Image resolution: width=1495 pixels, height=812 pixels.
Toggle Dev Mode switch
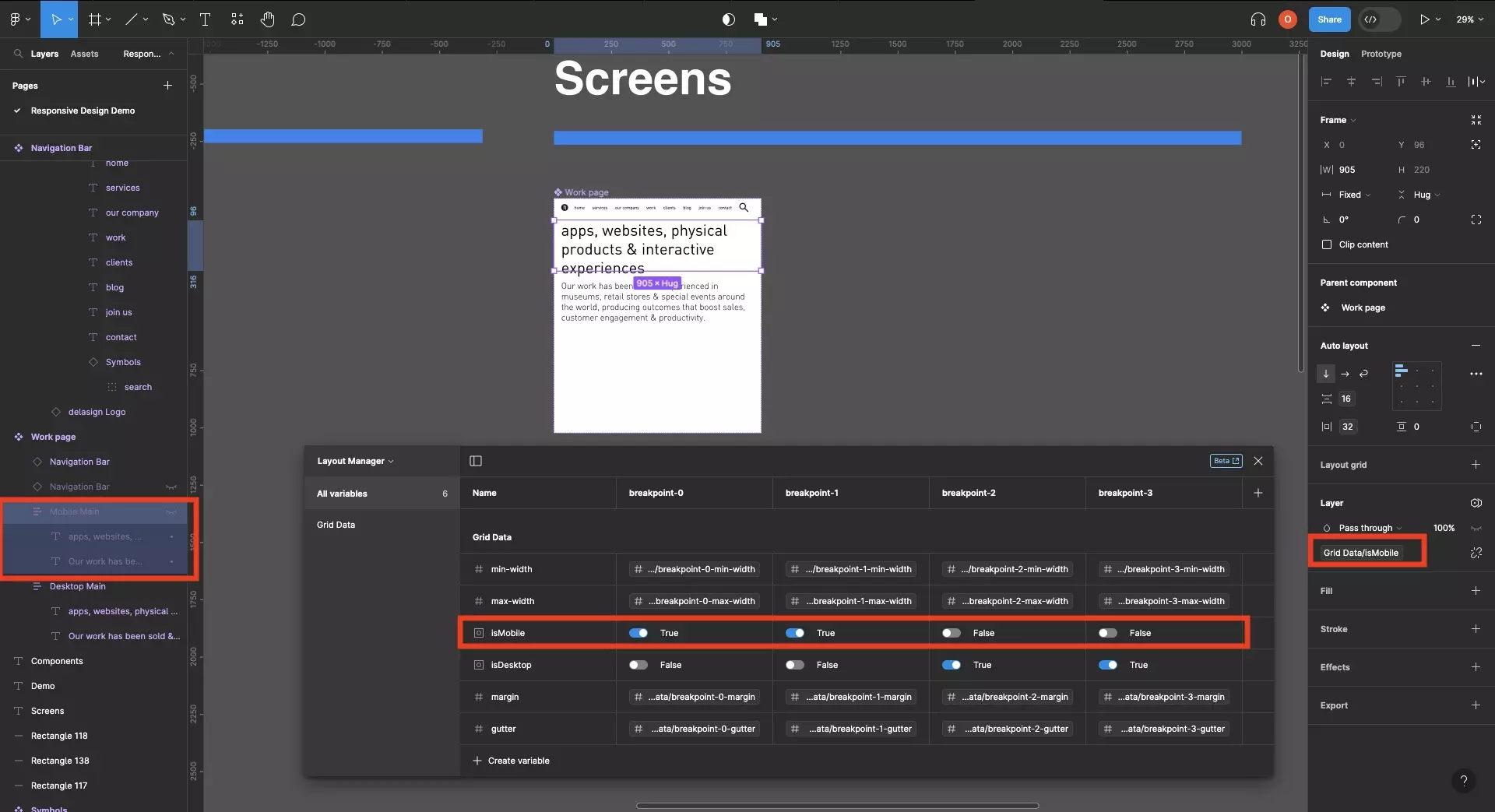tap(1379, 19)
